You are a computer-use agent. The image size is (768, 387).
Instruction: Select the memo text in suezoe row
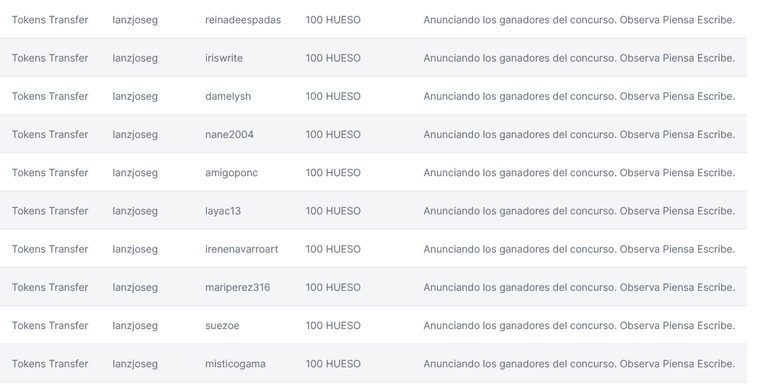coord(579,326)
